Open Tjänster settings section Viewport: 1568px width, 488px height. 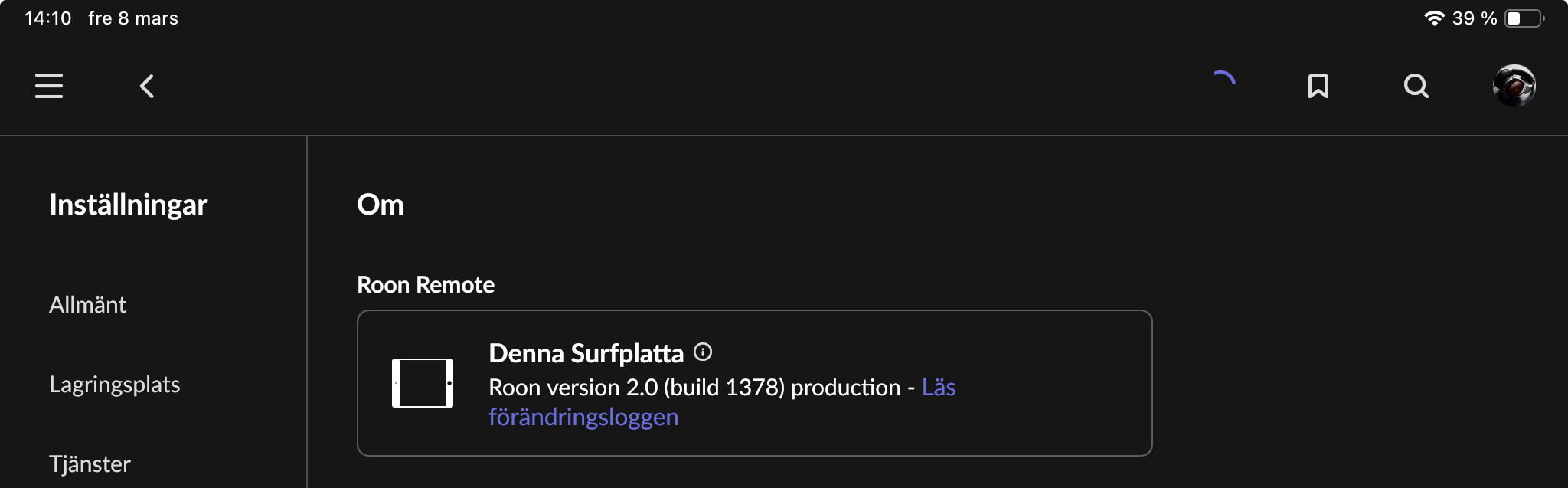(x=90, y=464)
